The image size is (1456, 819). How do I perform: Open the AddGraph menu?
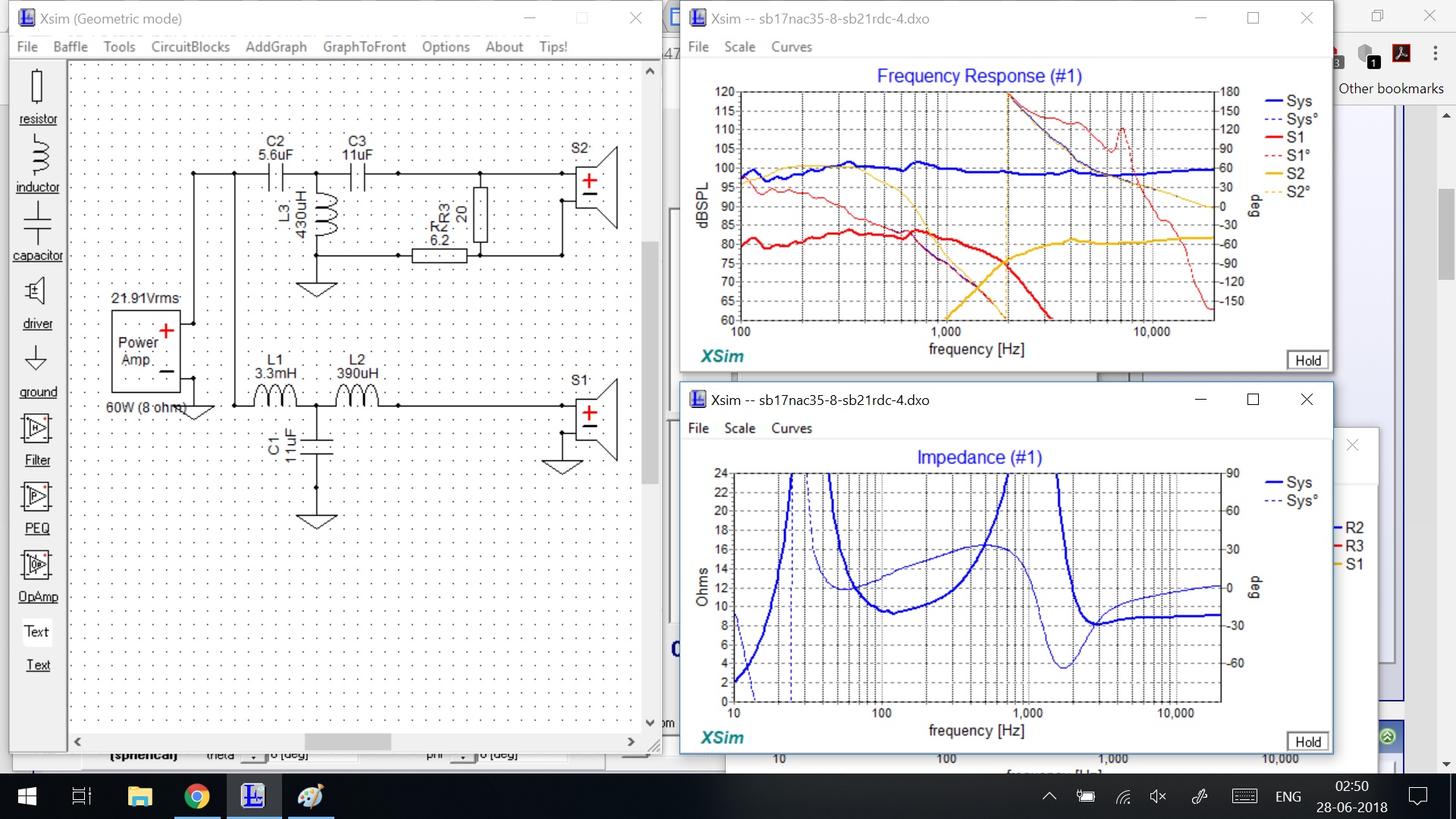tap(276, 47)
